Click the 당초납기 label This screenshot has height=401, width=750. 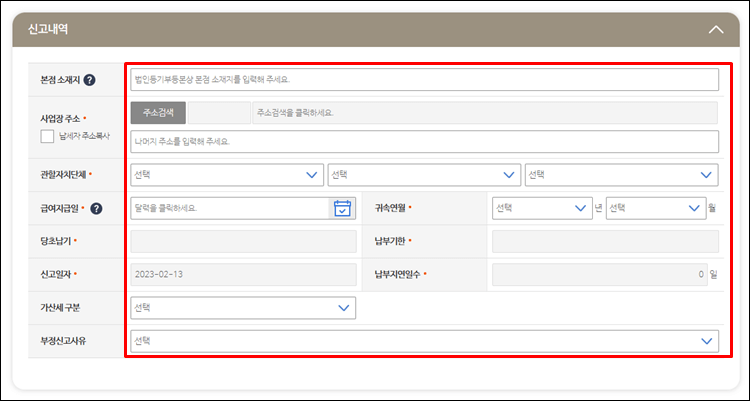coord(55,241)
